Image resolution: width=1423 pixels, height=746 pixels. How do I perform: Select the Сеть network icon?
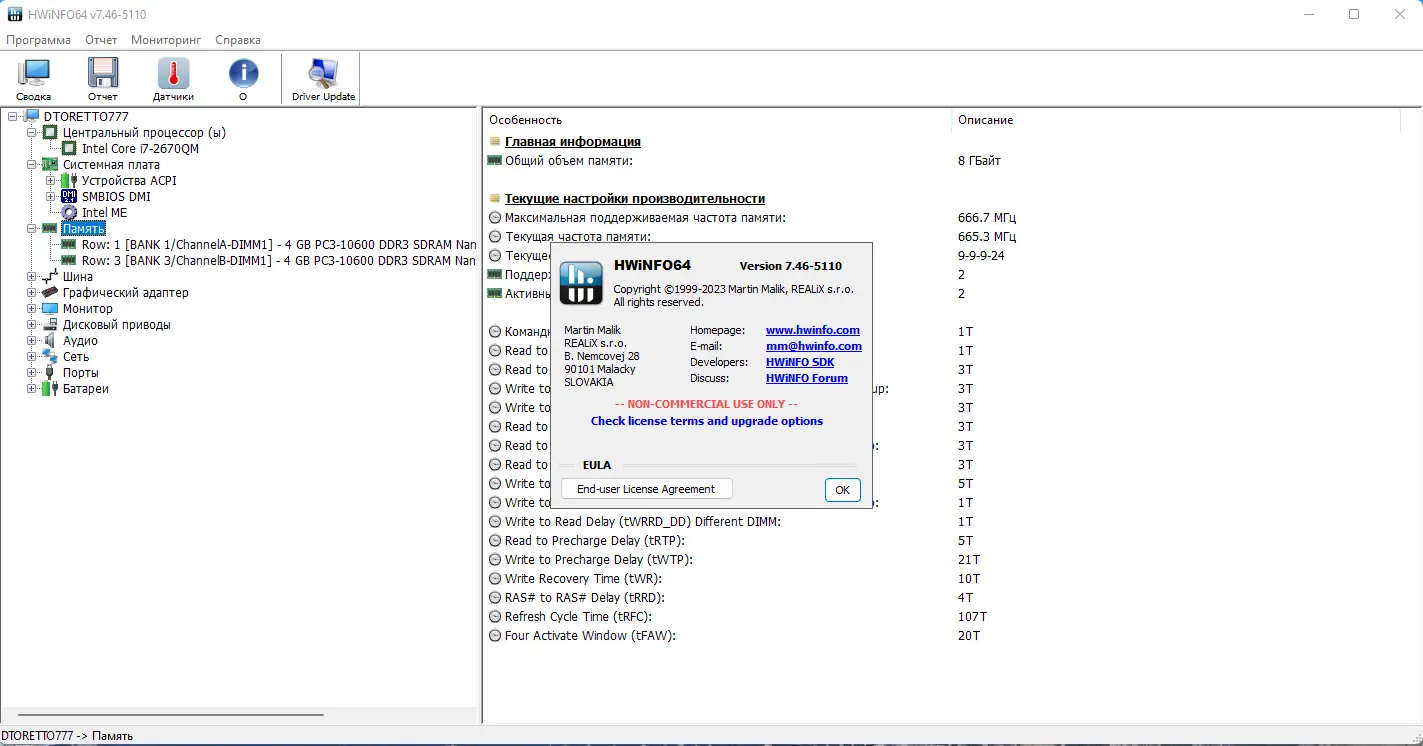click(50, 356)
